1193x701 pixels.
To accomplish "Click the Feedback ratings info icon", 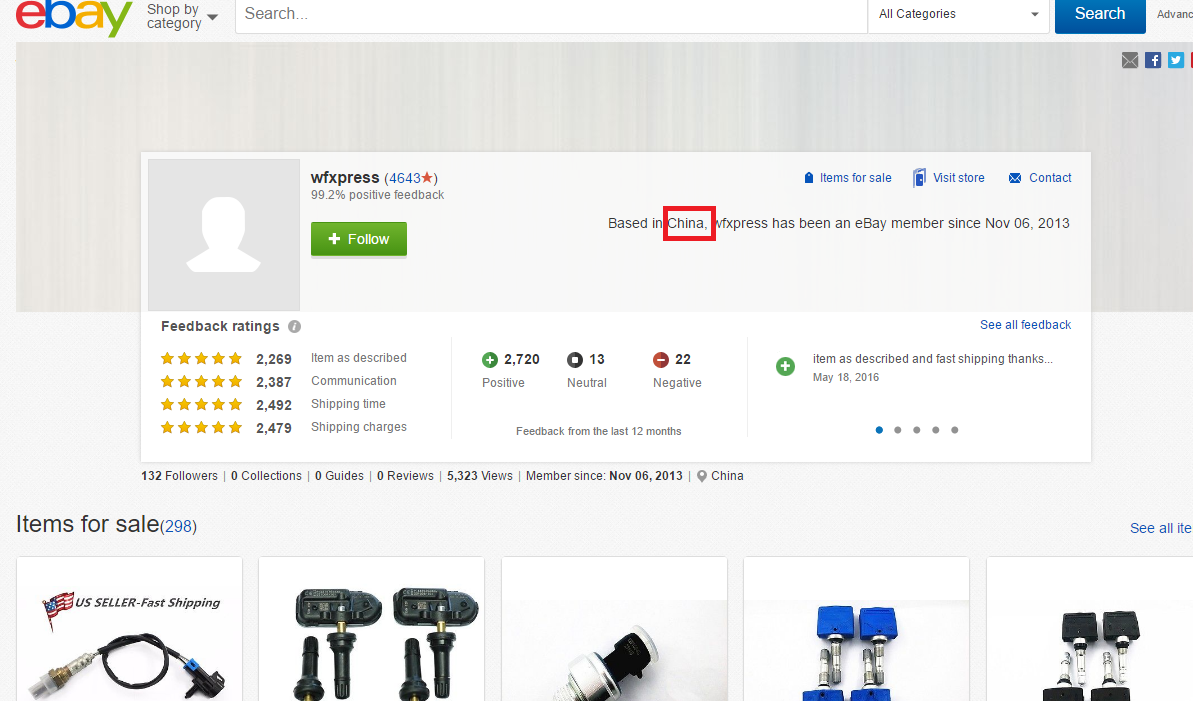I will (x=294, y=327).
